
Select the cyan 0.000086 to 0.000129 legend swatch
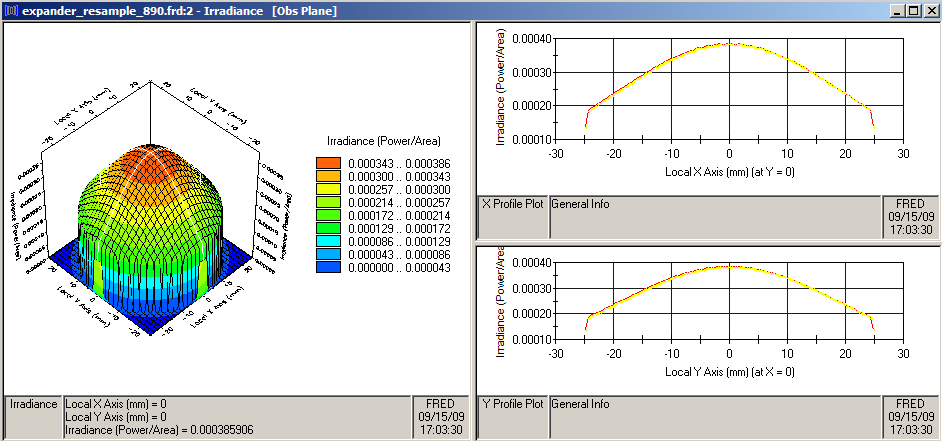[329, 241]
